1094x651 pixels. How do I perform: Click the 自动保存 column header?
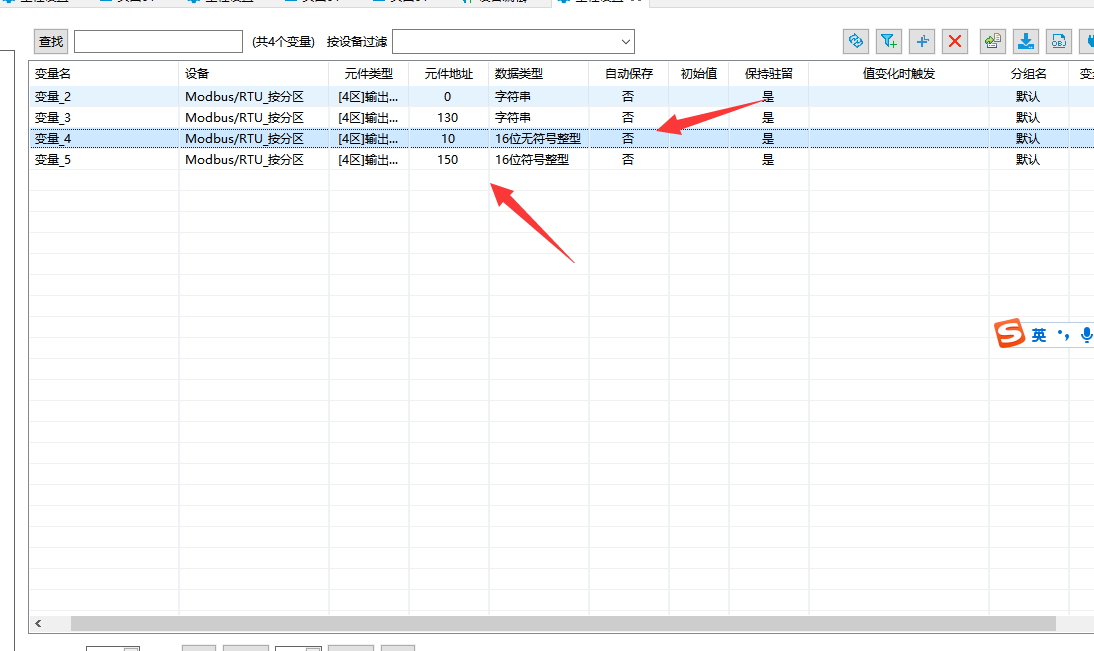pyautogui.click(x=629, y=74)
